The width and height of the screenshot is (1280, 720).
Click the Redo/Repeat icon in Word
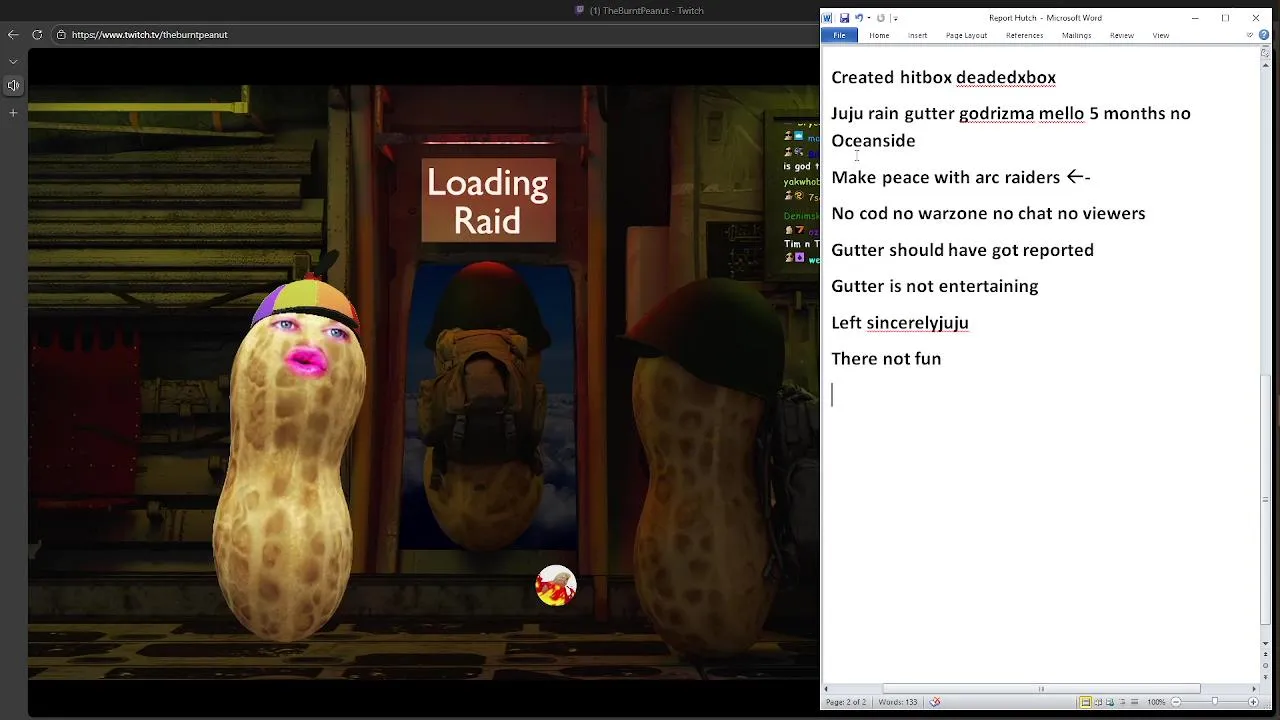click(x=881, y=18)
